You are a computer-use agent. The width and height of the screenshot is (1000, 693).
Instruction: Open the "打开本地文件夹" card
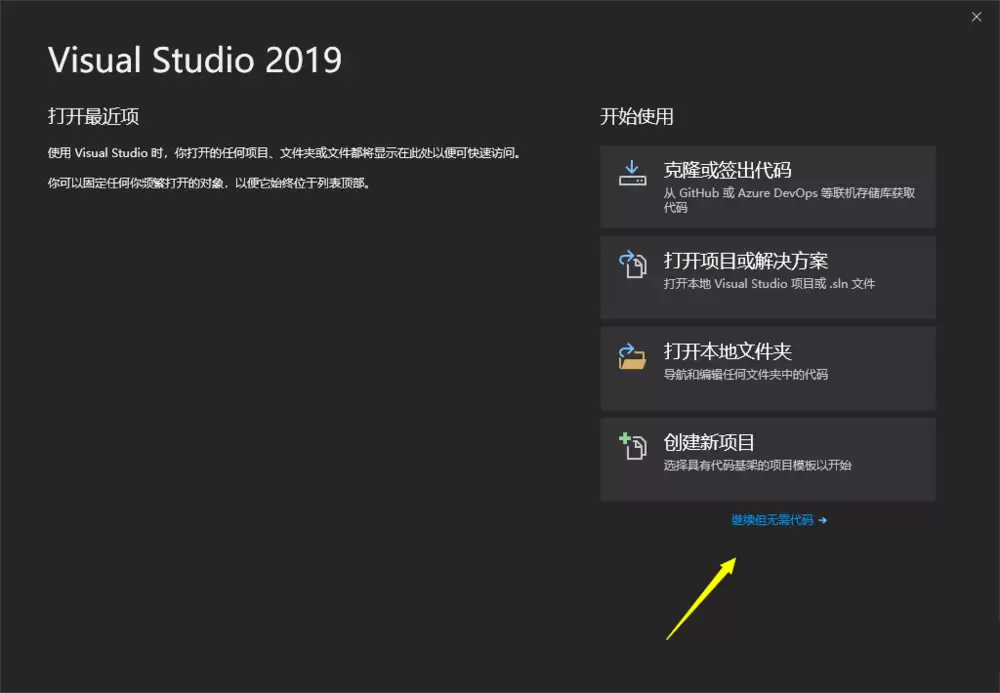(768, 368)
